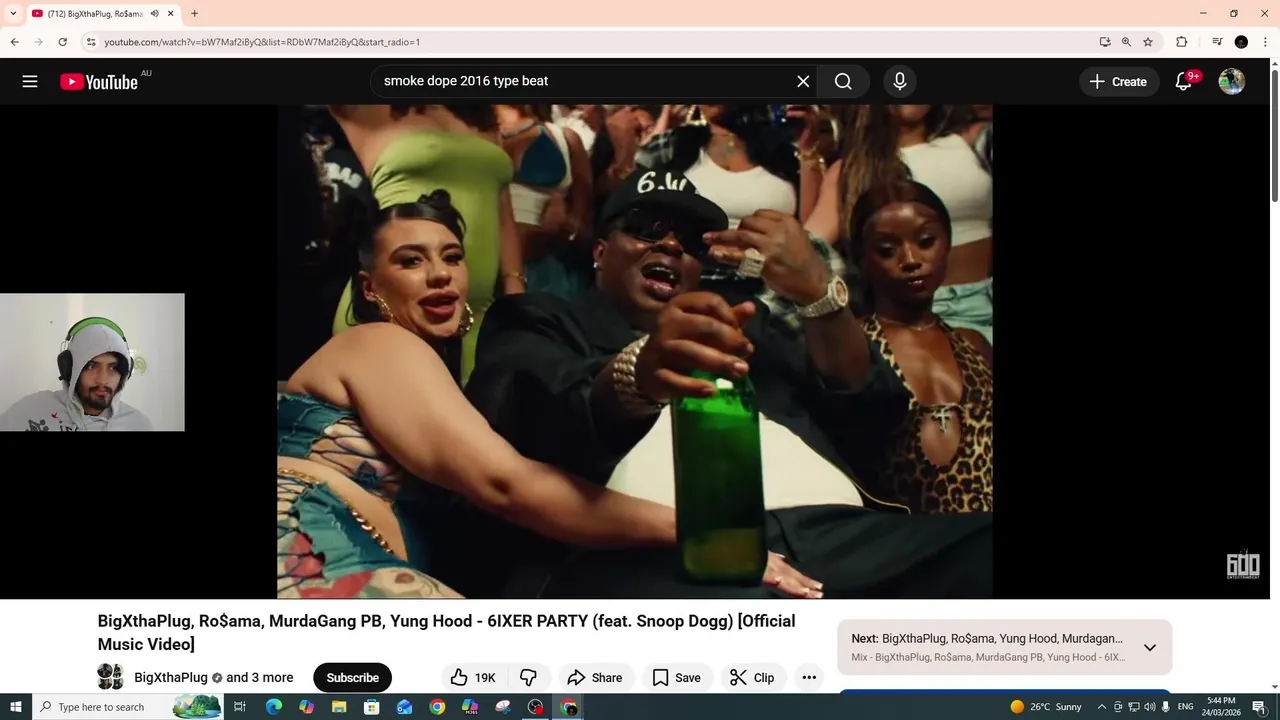Open BigXthaPlug channel avatar
This screenshot has width=1280, height=720.
click(110, 677)
